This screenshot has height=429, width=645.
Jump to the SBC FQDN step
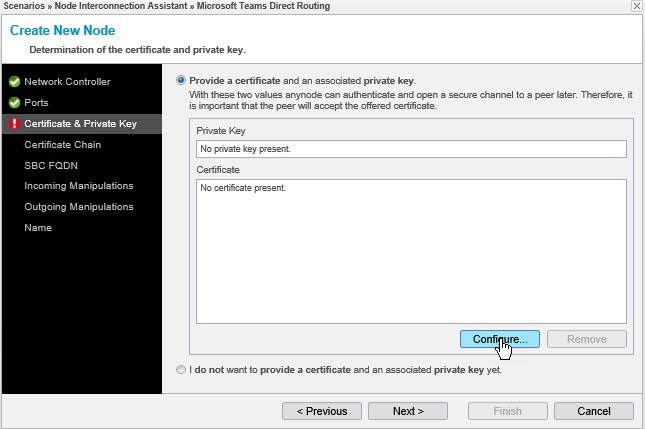pyautogui.click(x=51, y=165)
